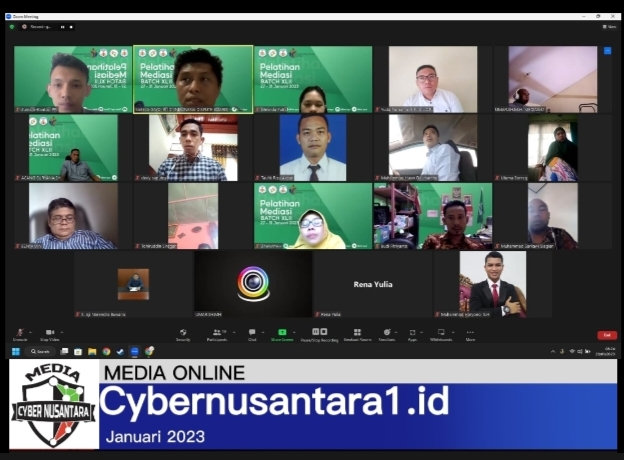
Task: Select the woman in yellow hijab tile
Action: point(313,216)
